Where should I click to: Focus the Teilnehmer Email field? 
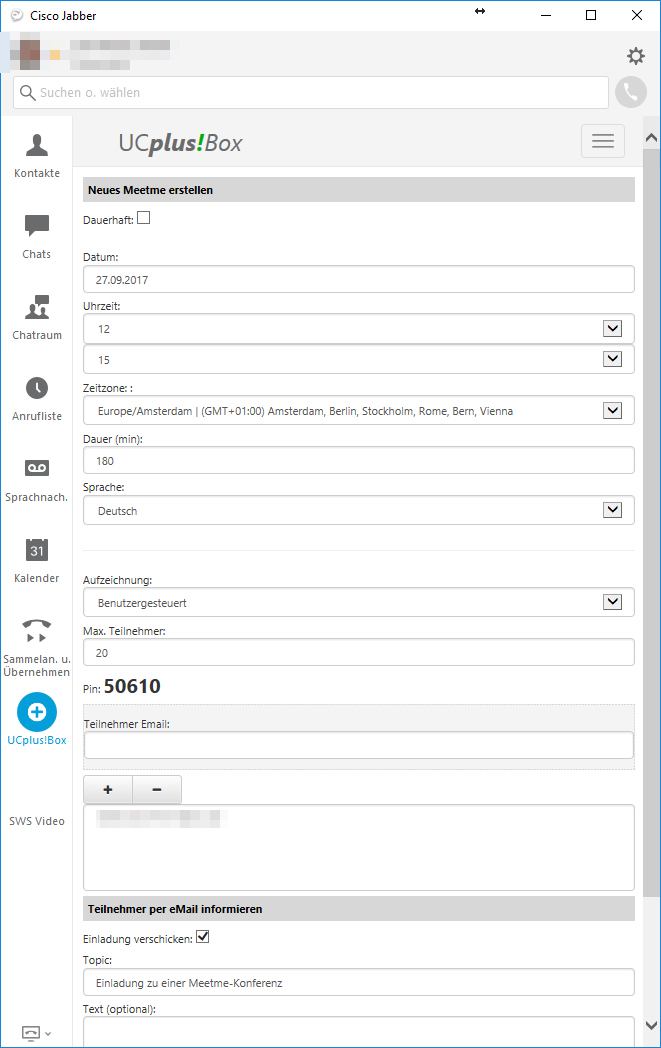(x=359, y=745)
